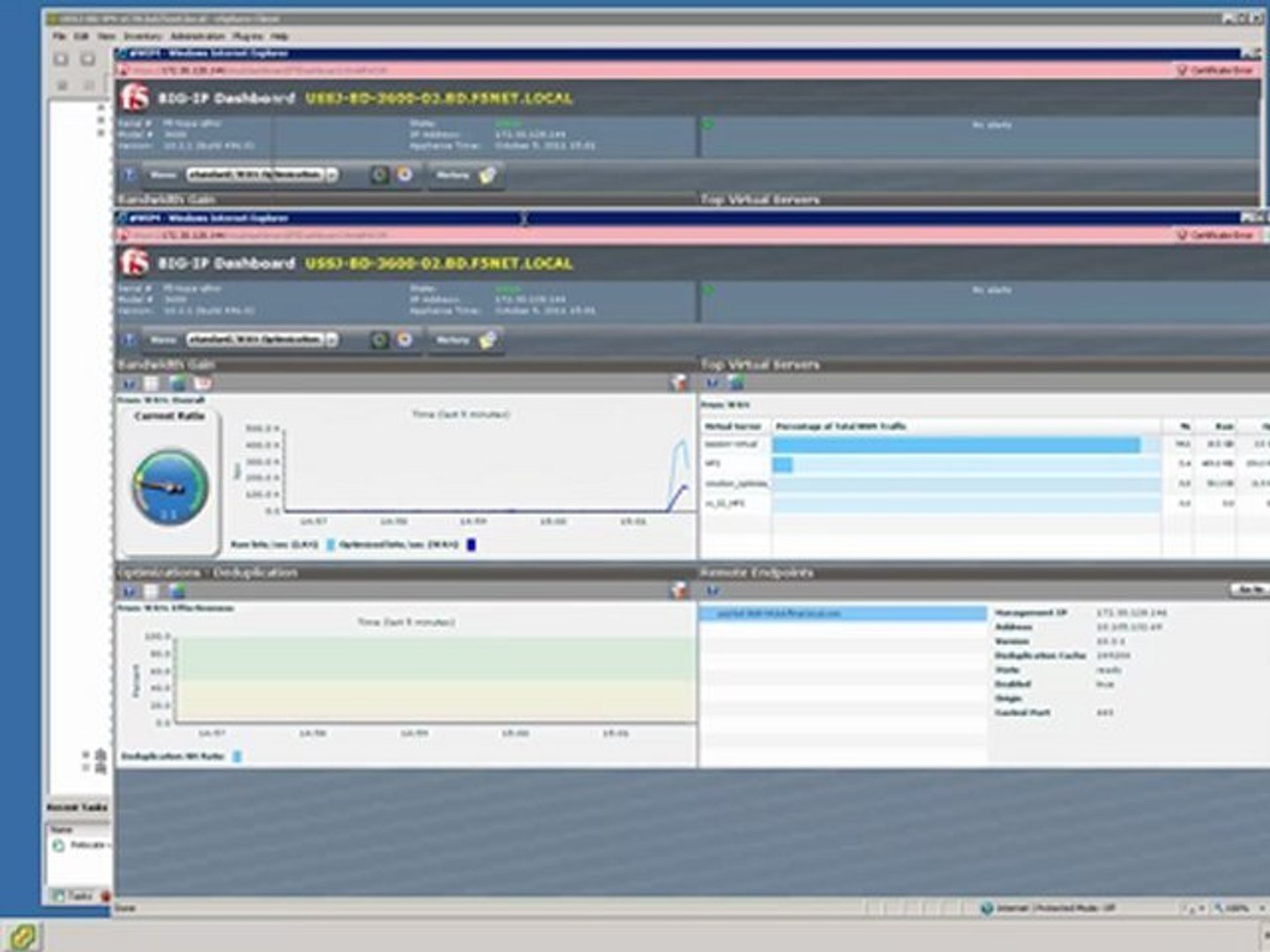The image size is (1270, 952).
Task: Click the orange circular icon in front dashboard toolbar
Action: [x=405, y=339]
